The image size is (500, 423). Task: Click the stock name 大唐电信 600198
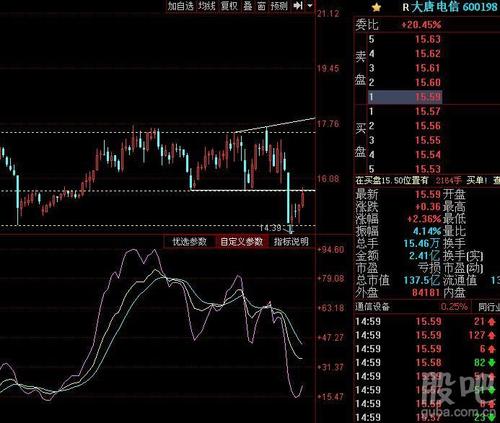pyautogui.click(x=454, y=7)
